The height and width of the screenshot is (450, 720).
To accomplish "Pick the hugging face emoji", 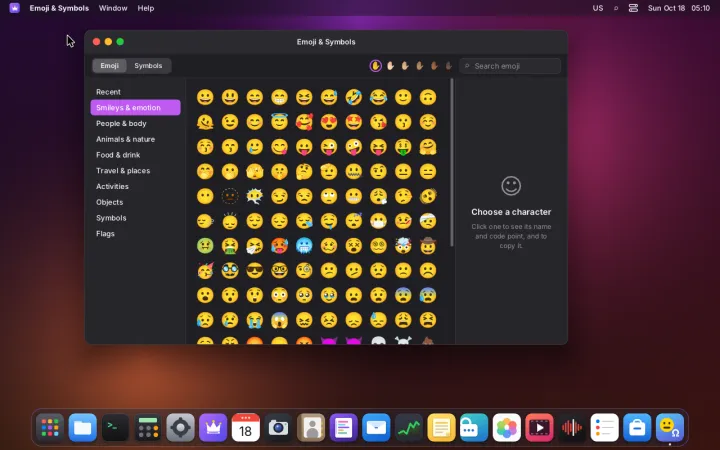I will point(428,147).
